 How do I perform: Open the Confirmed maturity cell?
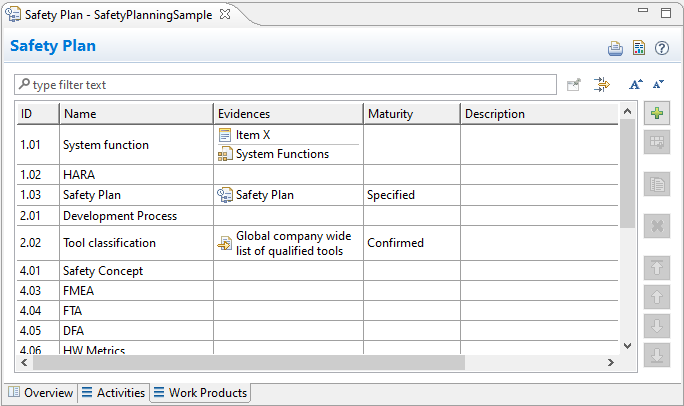pos(395,243)
